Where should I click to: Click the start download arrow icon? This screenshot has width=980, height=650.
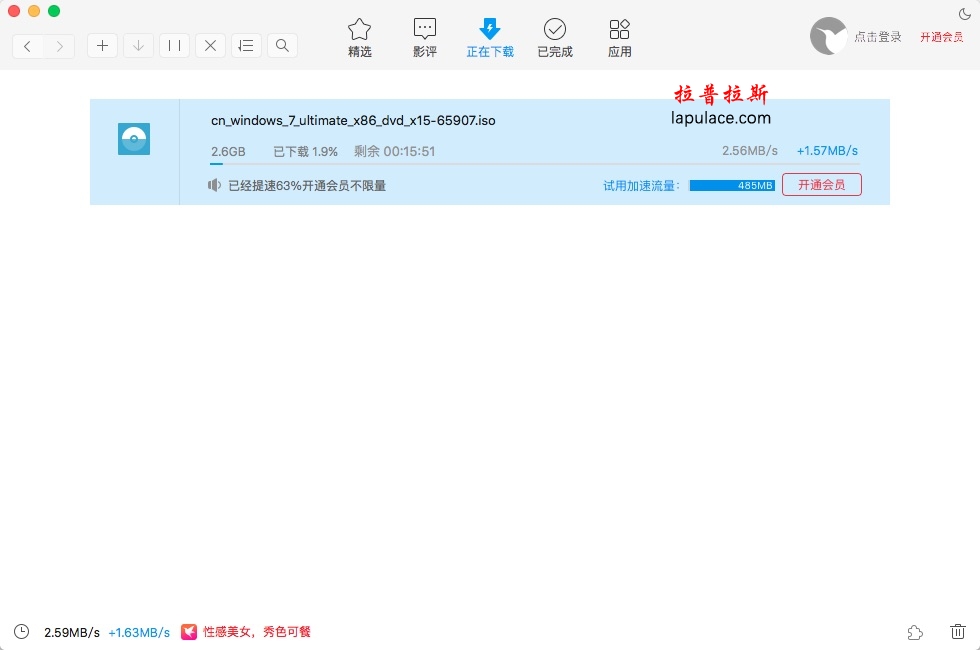tap(138, 46)
